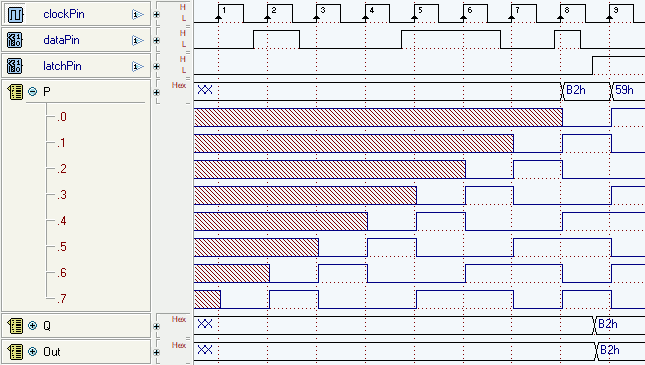Click the Q bus group icon
The image size is (645, 365).
point(15,326)
